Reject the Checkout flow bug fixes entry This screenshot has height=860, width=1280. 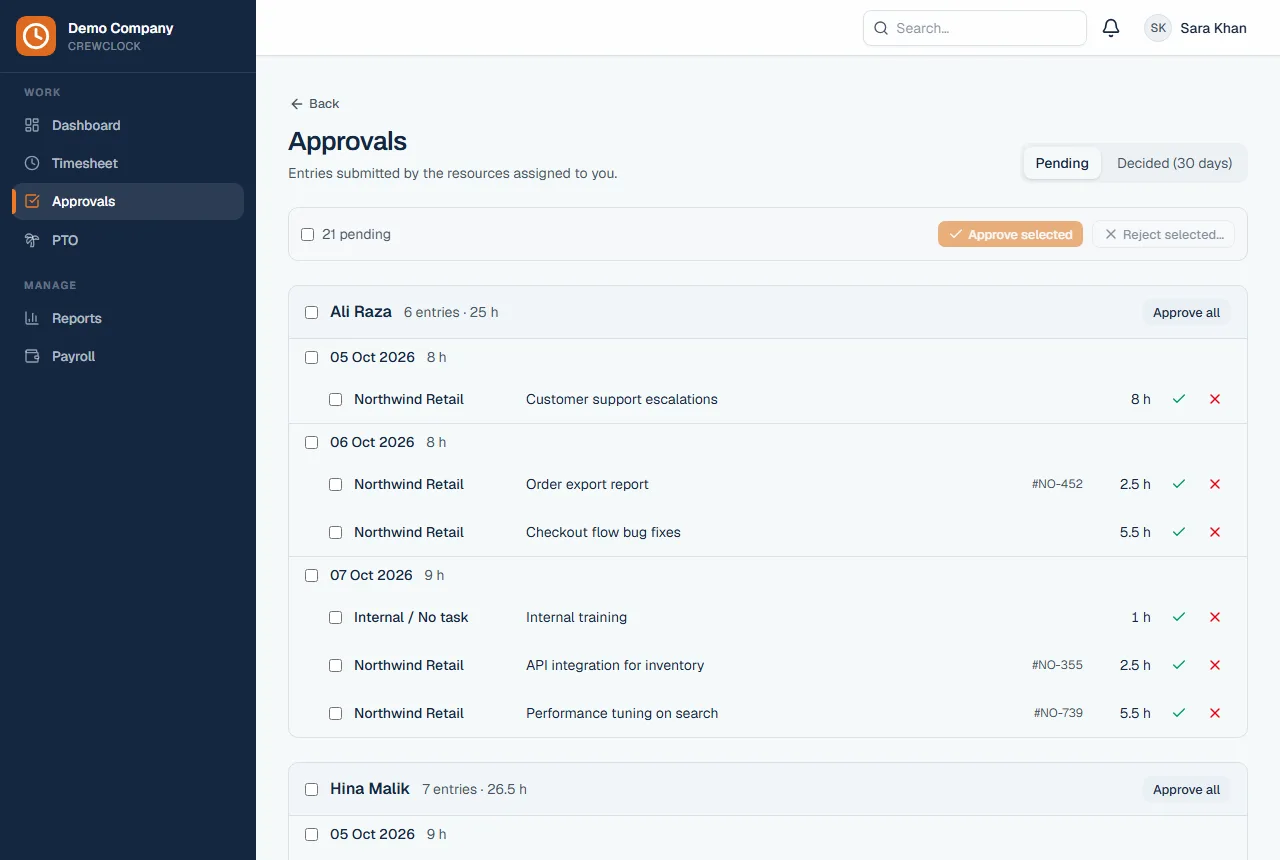pos(1215,532)
